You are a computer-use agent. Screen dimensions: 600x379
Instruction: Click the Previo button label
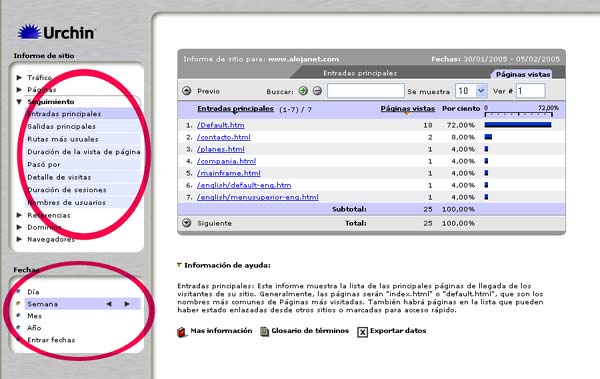tap(209, 91)
